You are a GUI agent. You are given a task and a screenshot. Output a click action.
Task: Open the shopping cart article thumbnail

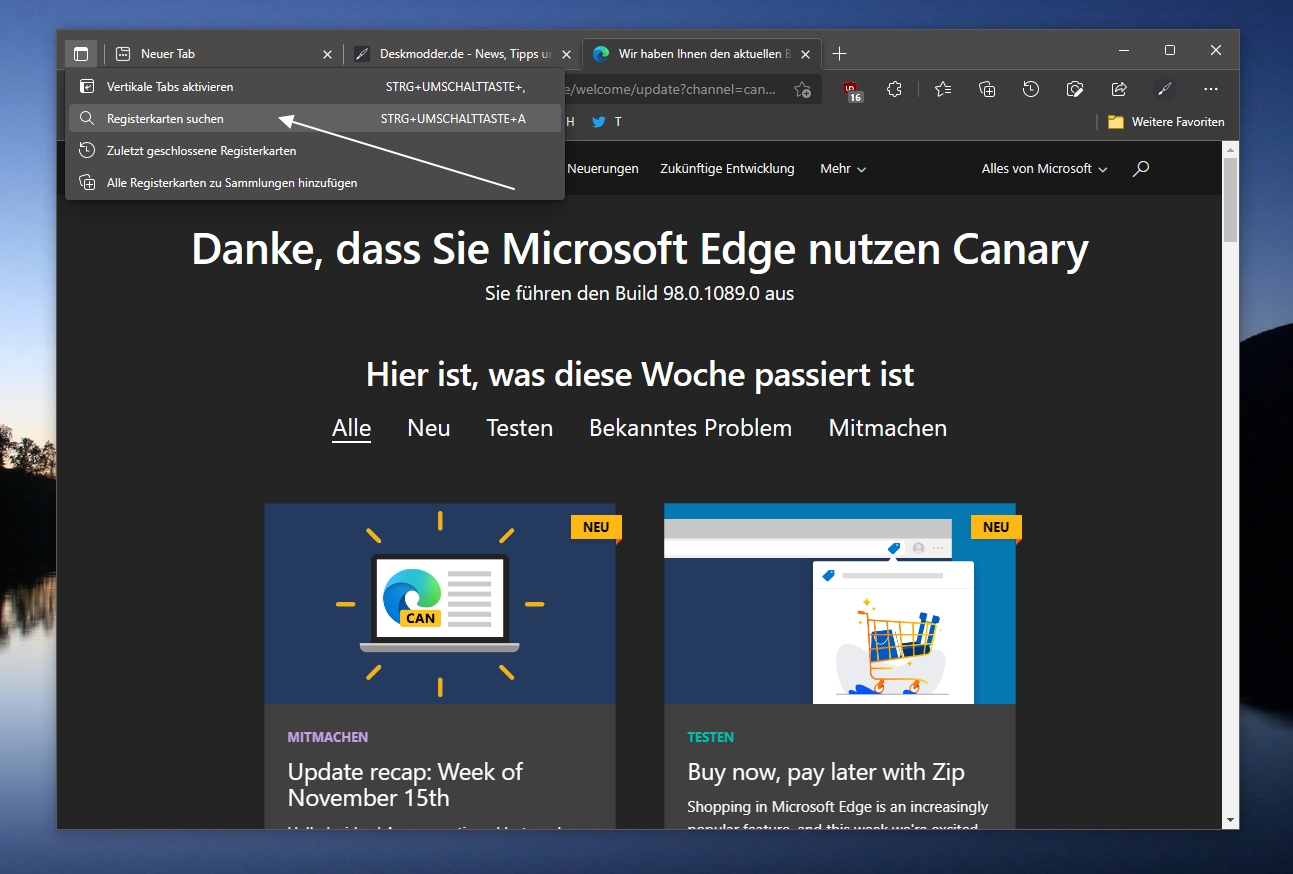pyautogui.click(x=840, y=603)
